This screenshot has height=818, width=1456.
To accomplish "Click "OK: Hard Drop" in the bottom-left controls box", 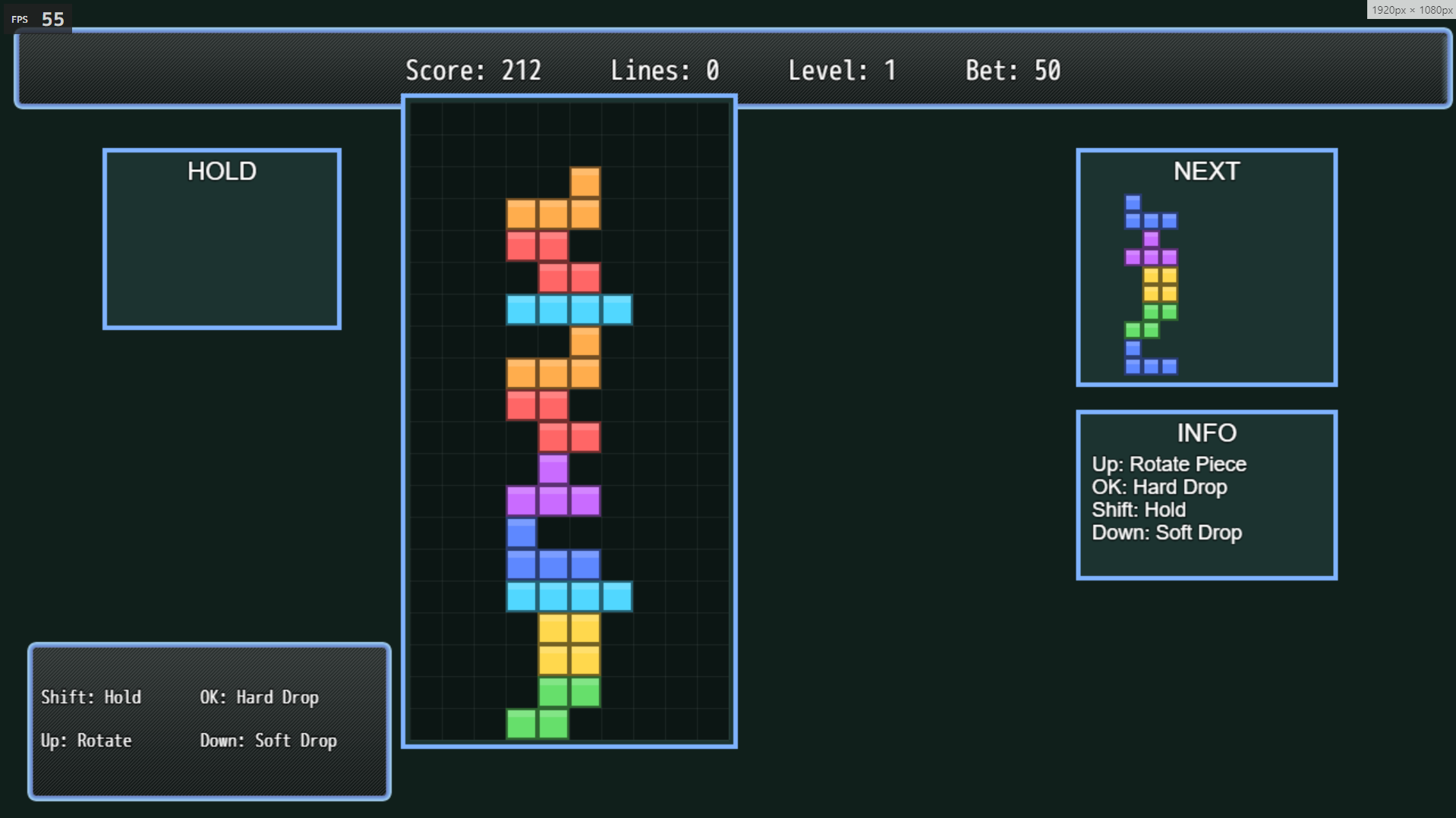I will [259, 697].
